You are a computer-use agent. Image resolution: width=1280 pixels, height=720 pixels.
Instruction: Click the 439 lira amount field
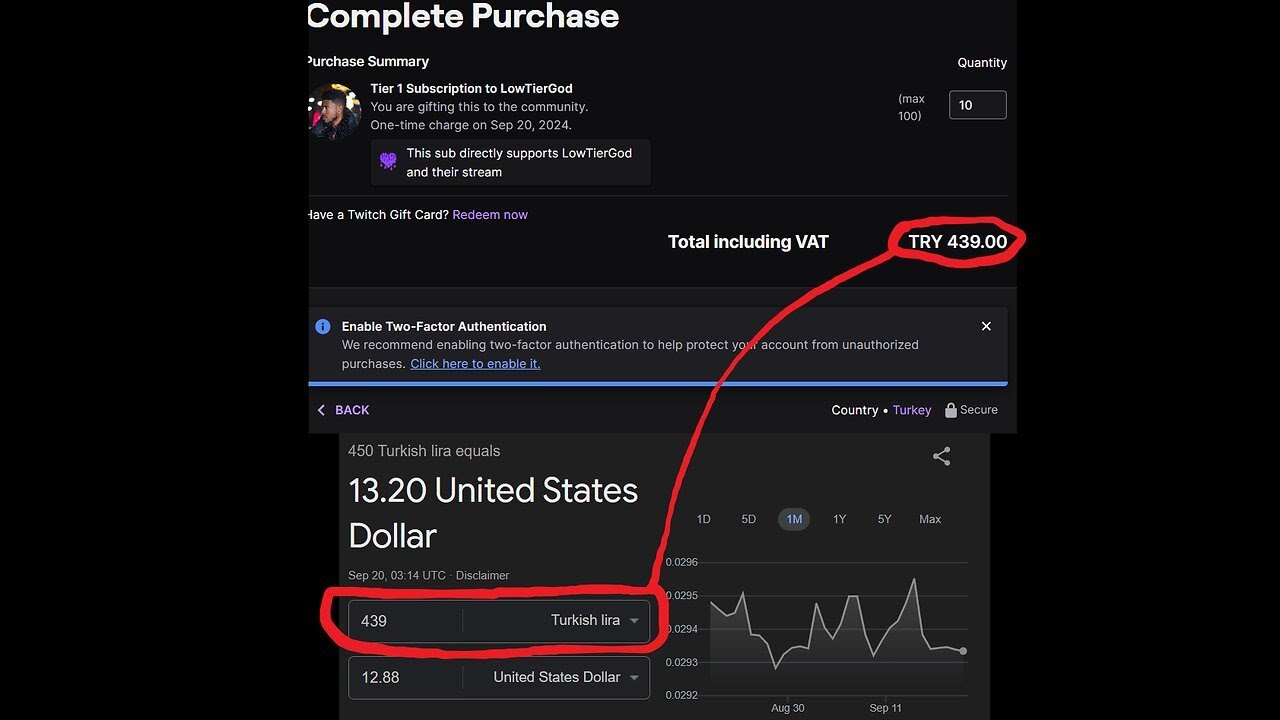tap(405, 620)
